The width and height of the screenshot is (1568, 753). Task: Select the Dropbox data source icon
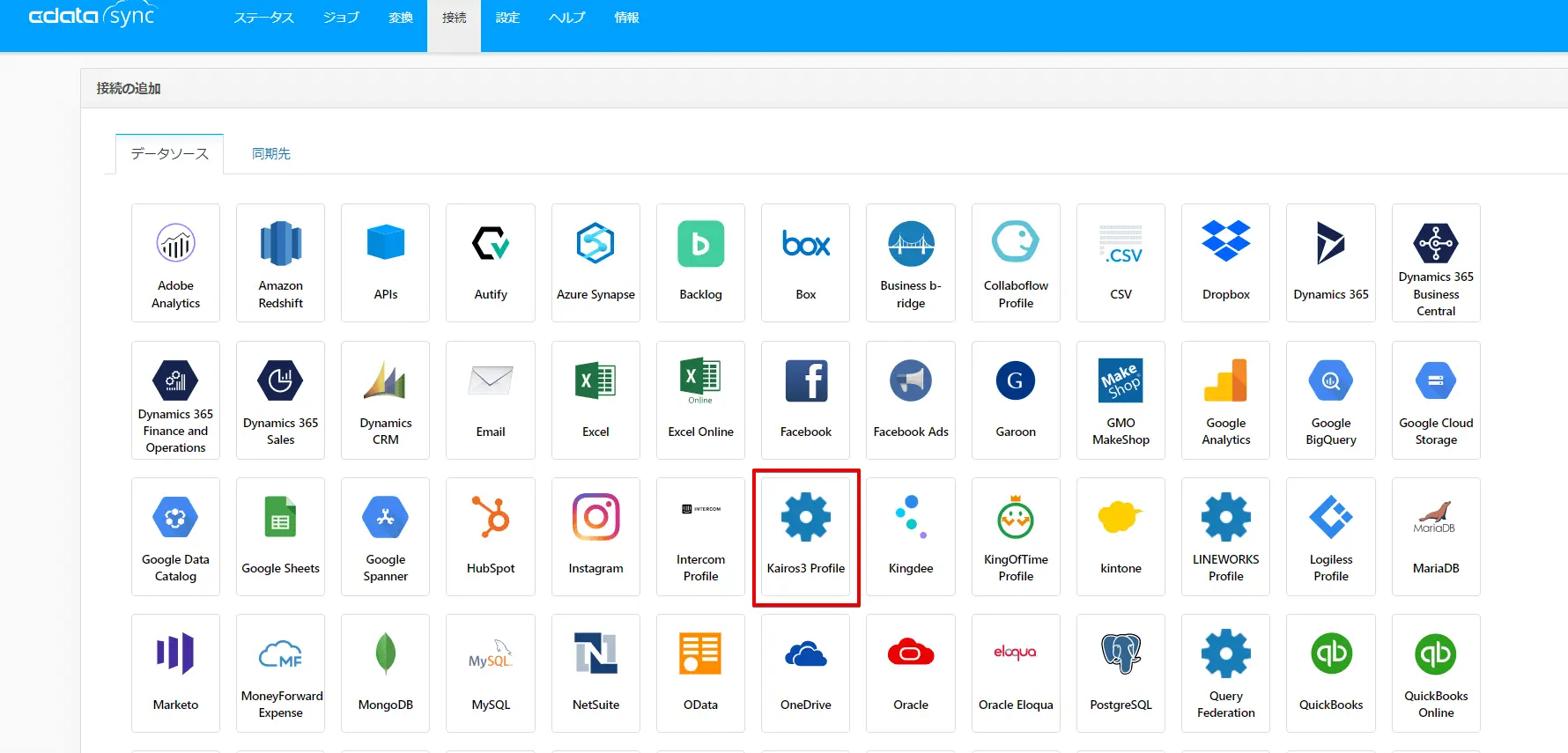coord(1226,242)
